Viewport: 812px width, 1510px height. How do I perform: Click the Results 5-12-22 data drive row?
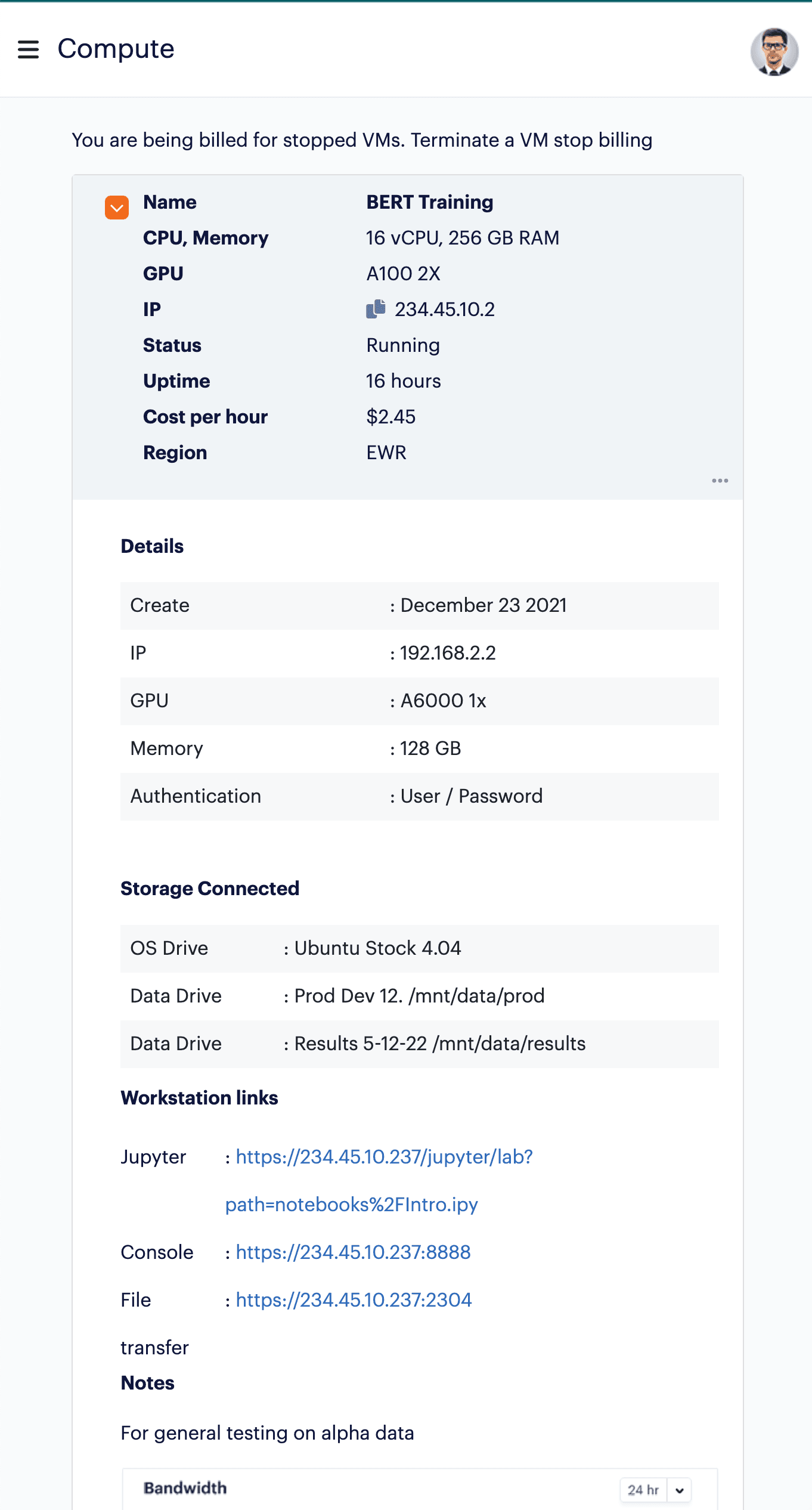point(420,1044)
